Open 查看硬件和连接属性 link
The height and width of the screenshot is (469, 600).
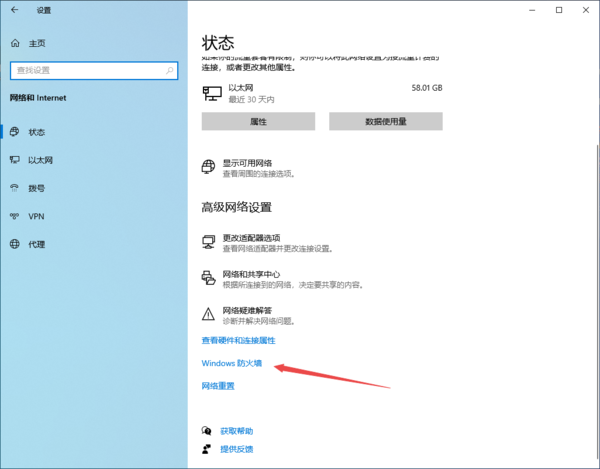pos(238,340)
